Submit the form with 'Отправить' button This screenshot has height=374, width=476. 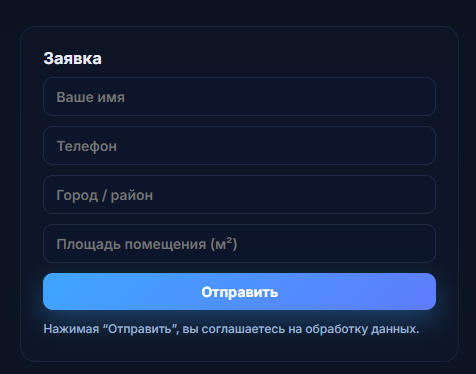coord(239,292)
